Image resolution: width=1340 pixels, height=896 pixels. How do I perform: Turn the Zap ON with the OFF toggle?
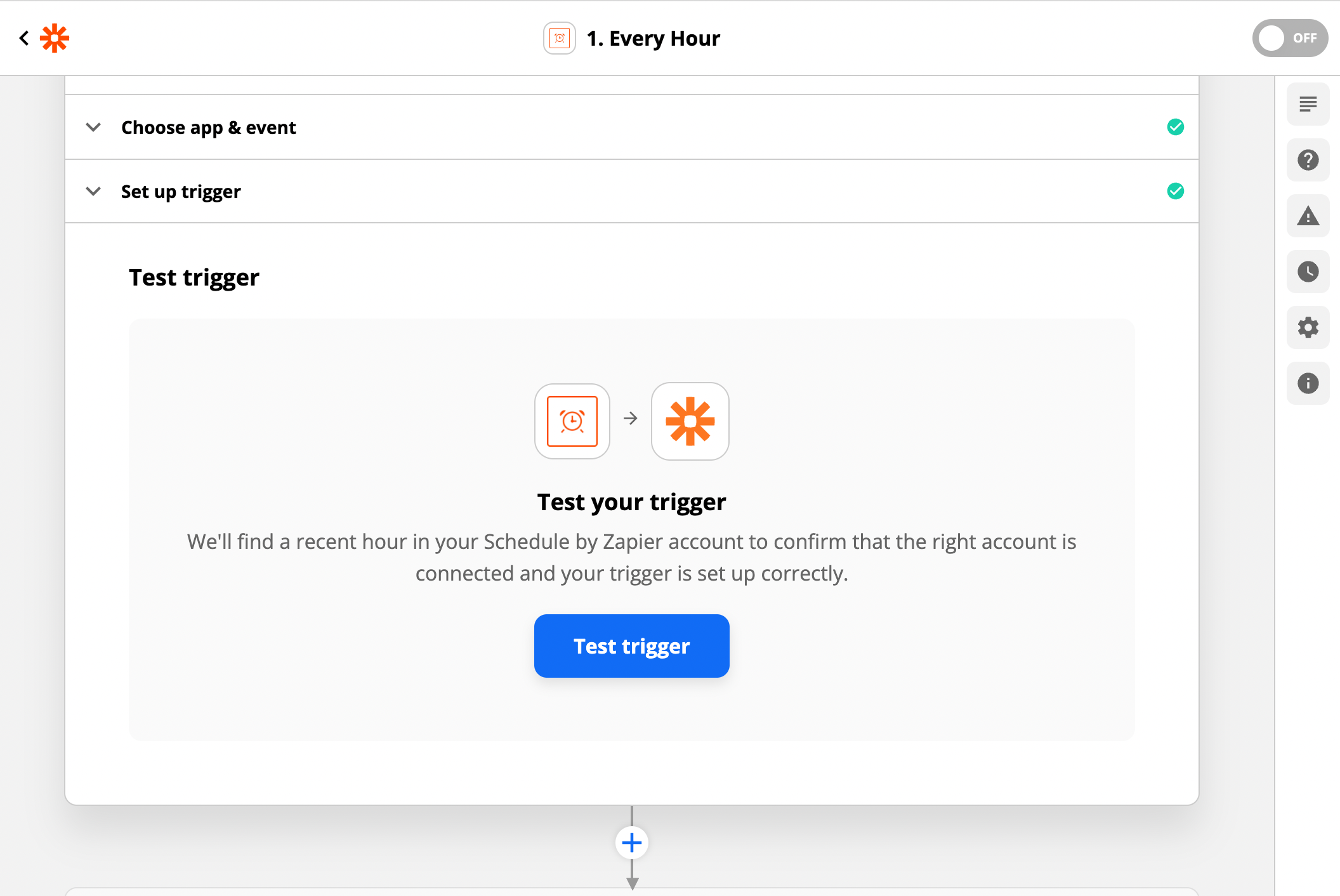(x=1290, y=38)
